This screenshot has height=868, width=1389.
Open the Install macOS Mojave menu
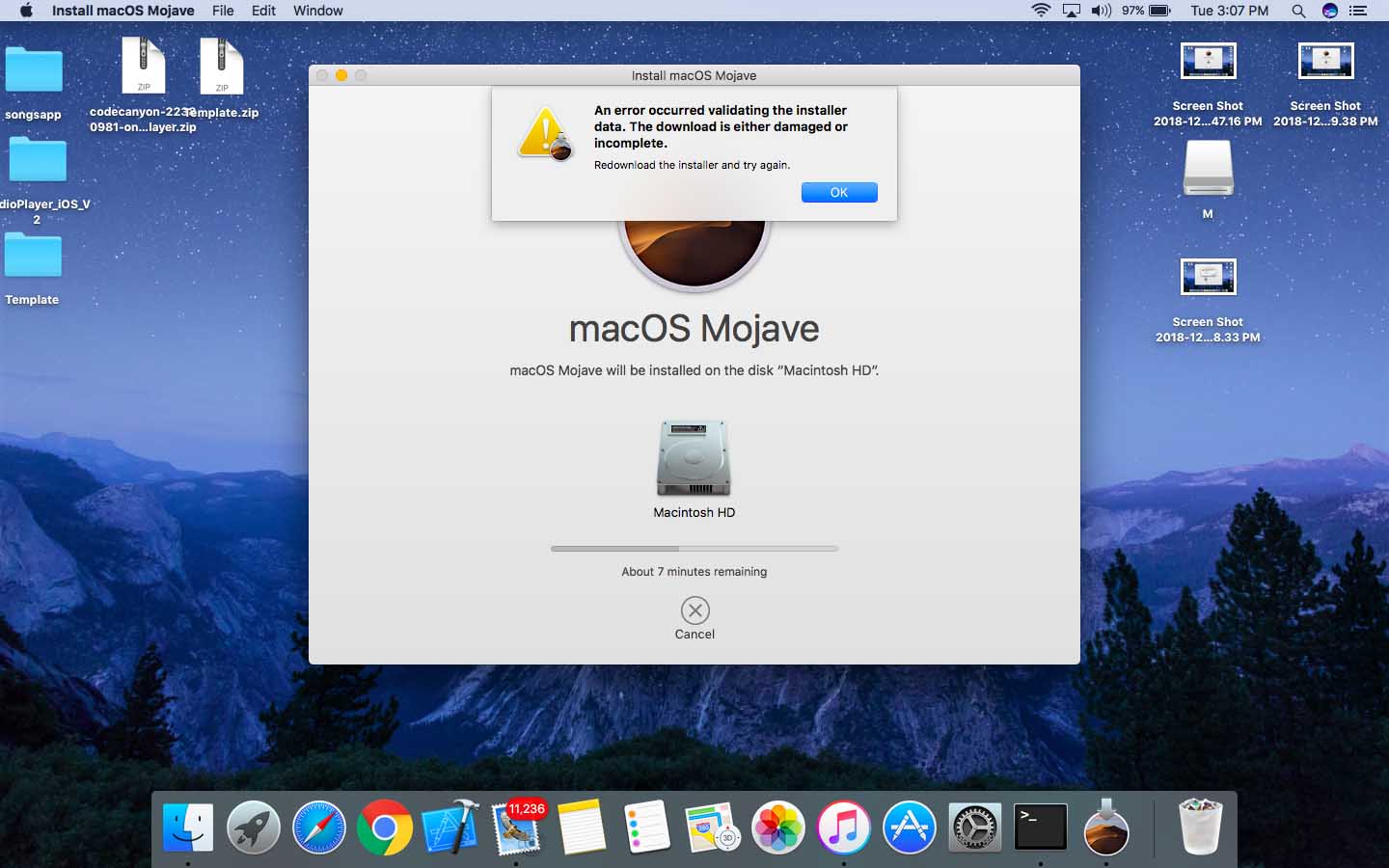coord(123,11)
